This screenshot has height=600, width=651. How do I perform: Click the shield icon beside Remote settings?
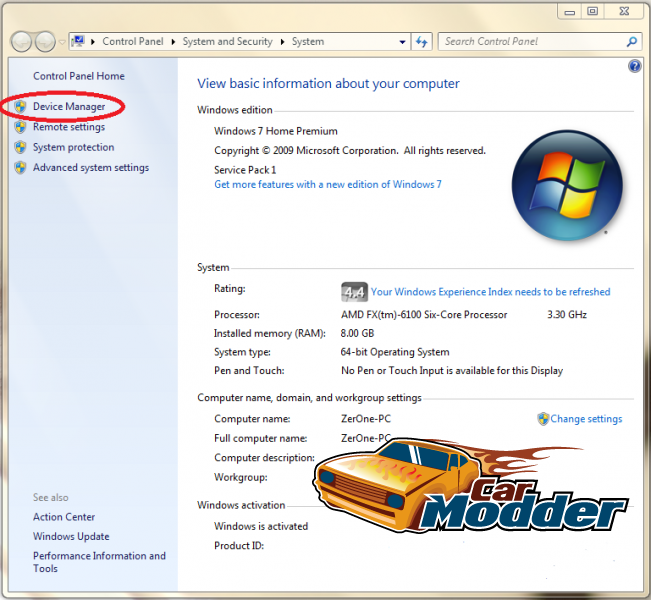tap(20, 127)
